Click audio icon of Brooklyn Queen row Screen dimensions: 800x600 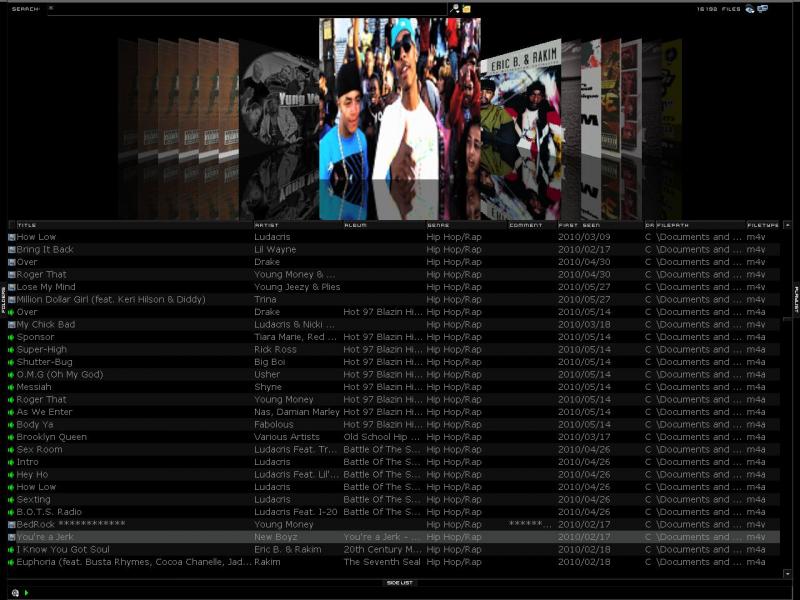click(11, 437)
